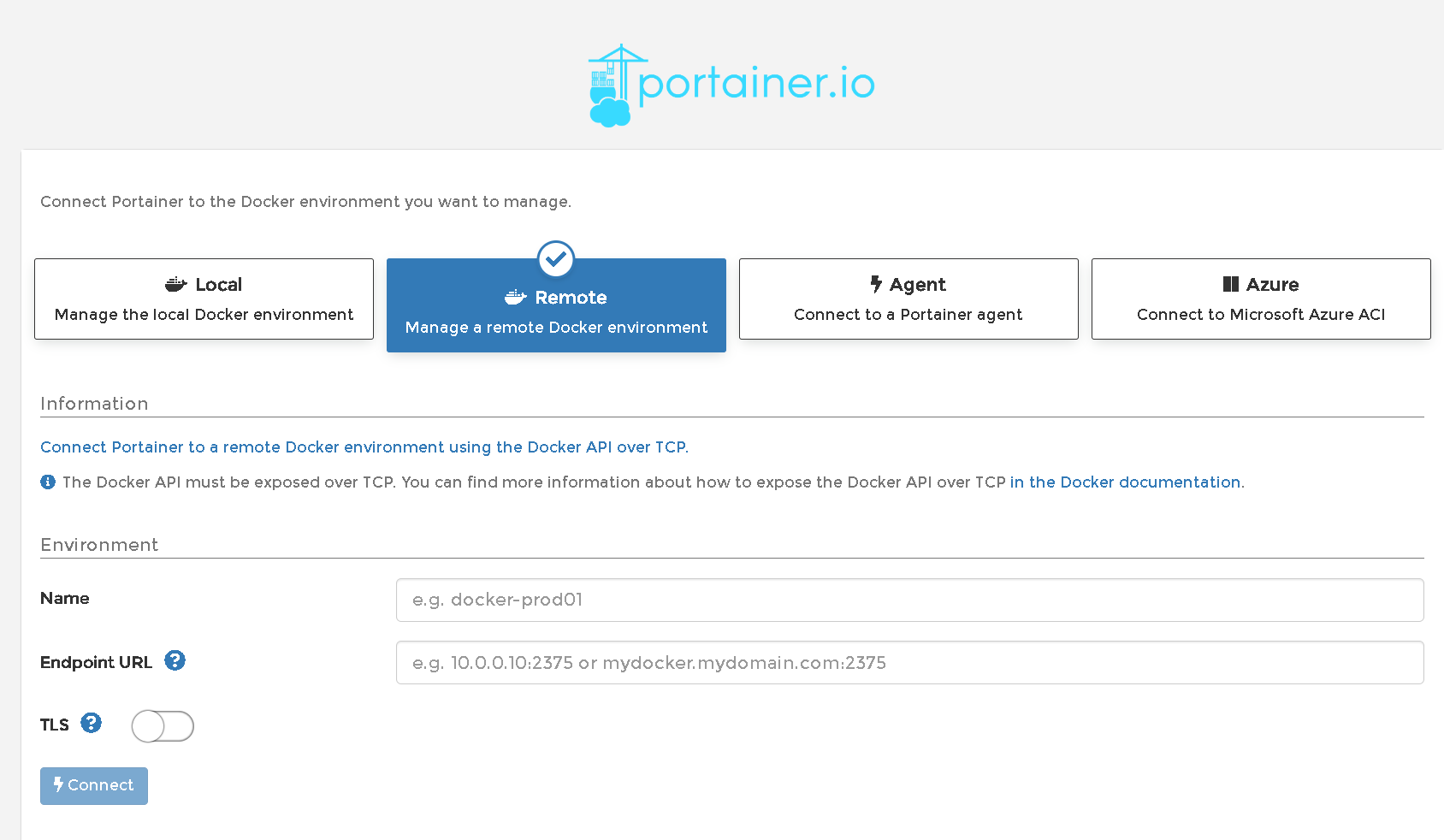Click the Endpoint URL label text
This screenshot has height=840, width=1444.
96,662
